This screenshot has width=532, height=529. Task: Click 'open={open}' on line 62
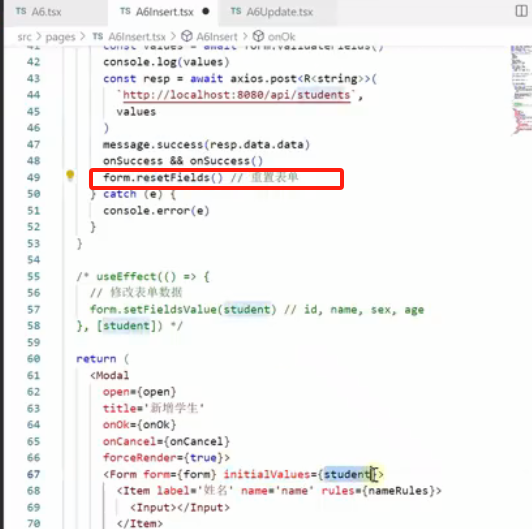click(139, 392)
